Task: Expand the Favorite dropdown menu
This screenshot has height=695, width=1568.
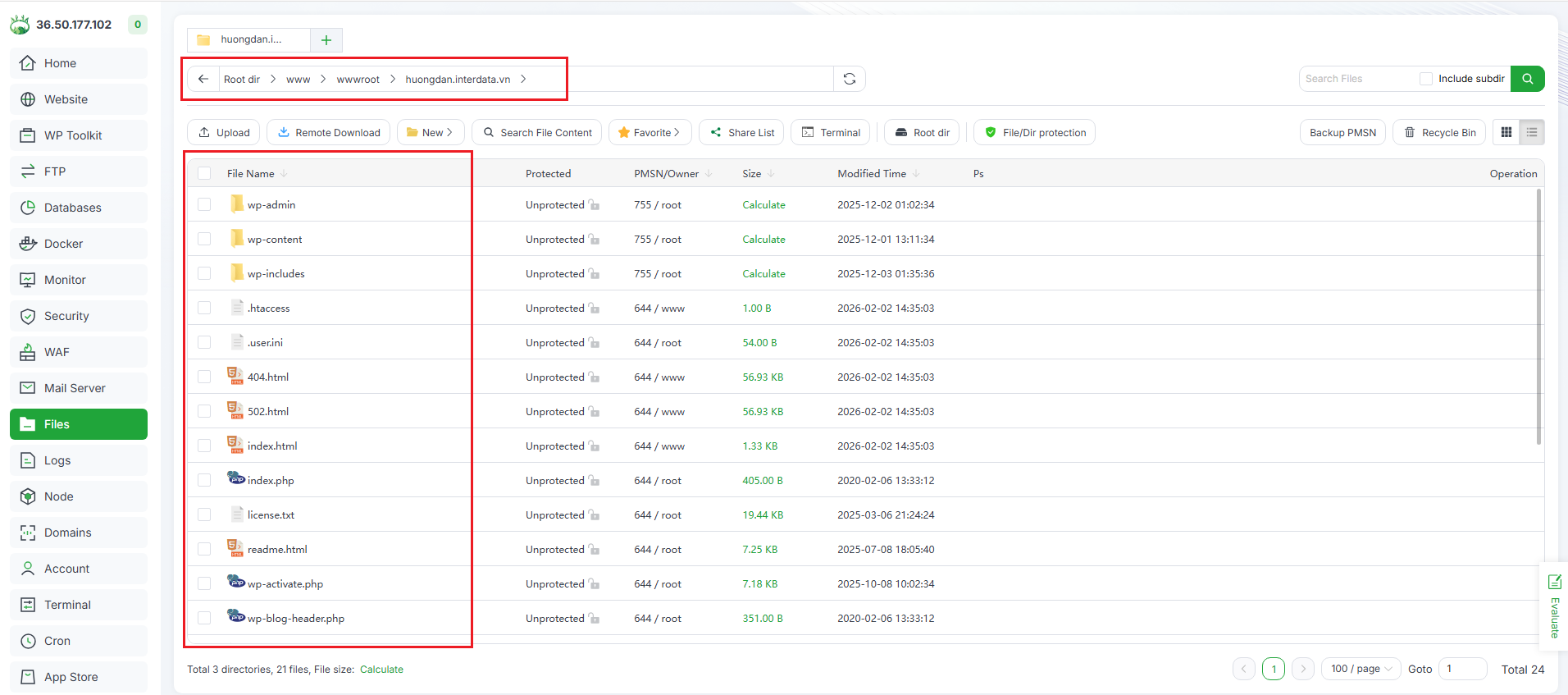Action: 650,132
